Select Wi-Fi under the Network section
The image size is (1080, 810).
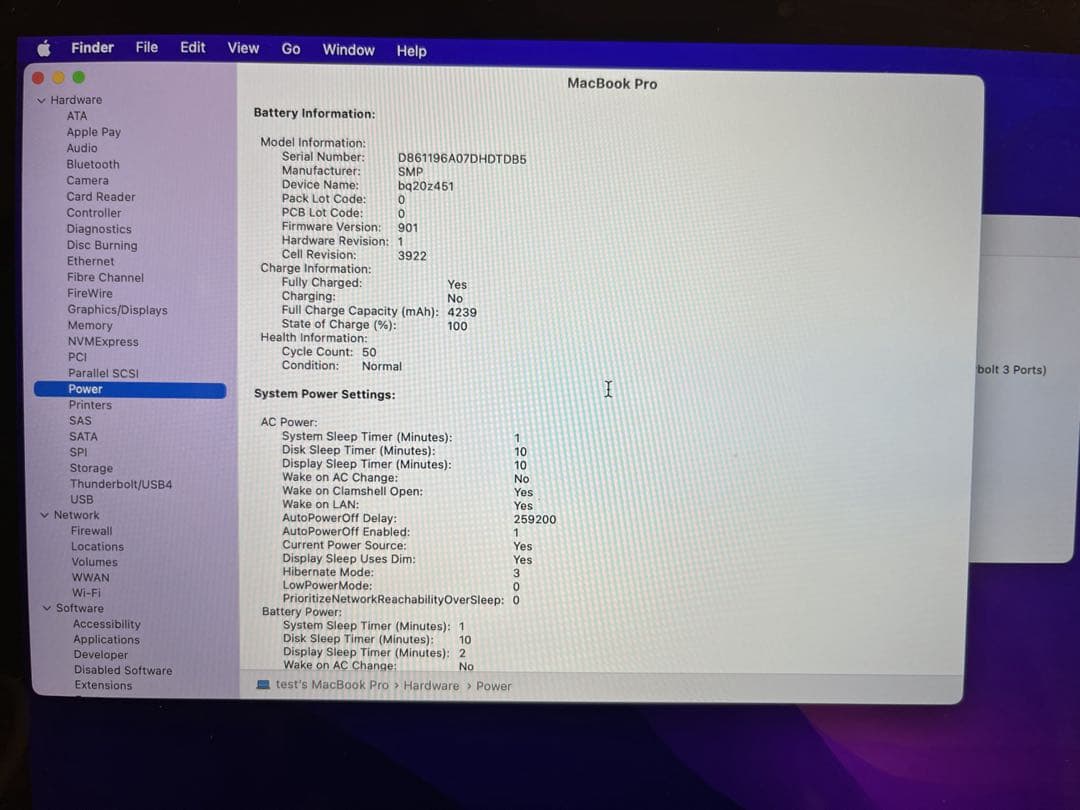click(87, 592)
